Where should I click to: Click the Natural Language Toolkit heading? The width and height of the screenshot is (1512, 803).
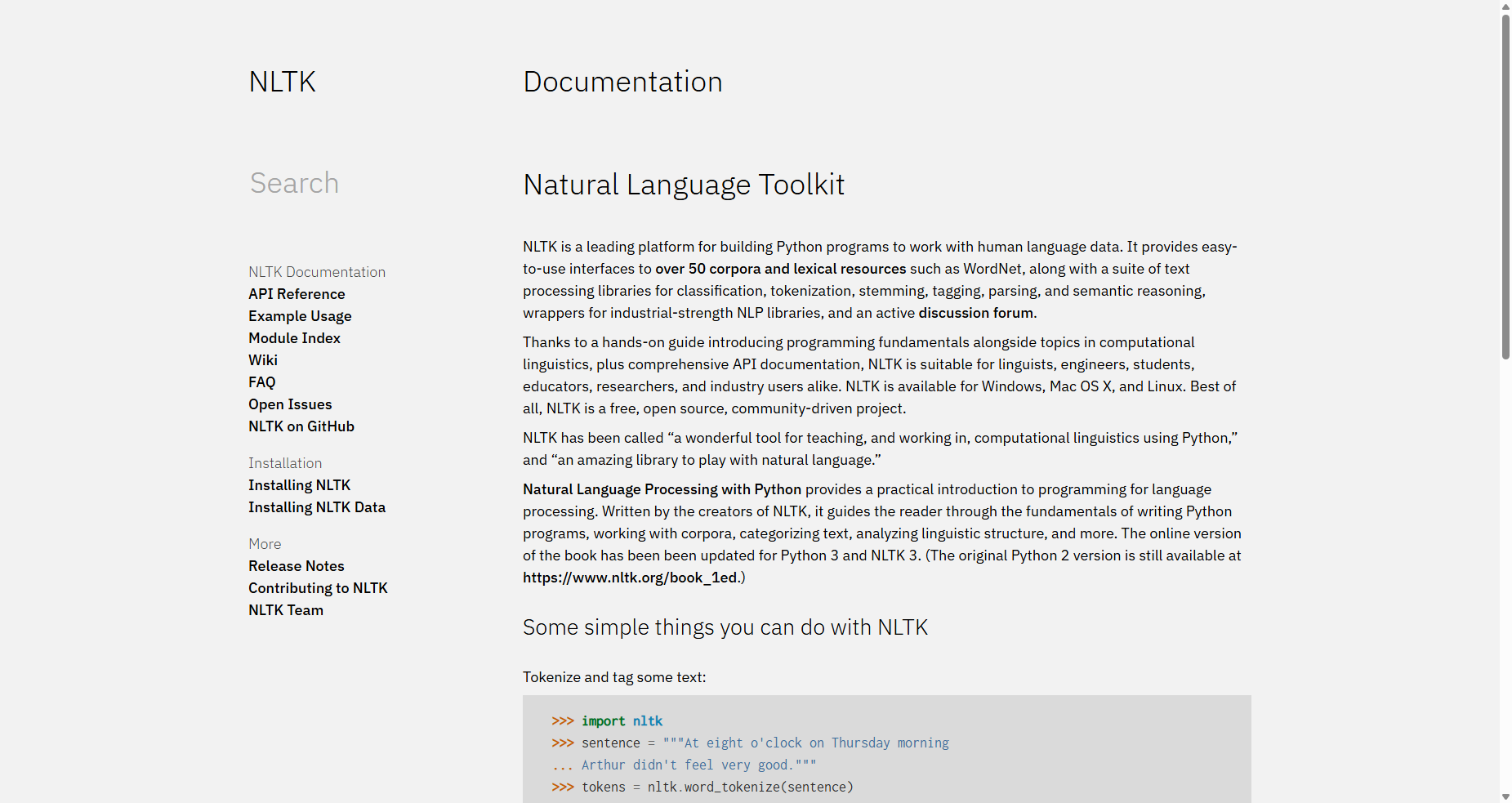click(x=684, y=185)
